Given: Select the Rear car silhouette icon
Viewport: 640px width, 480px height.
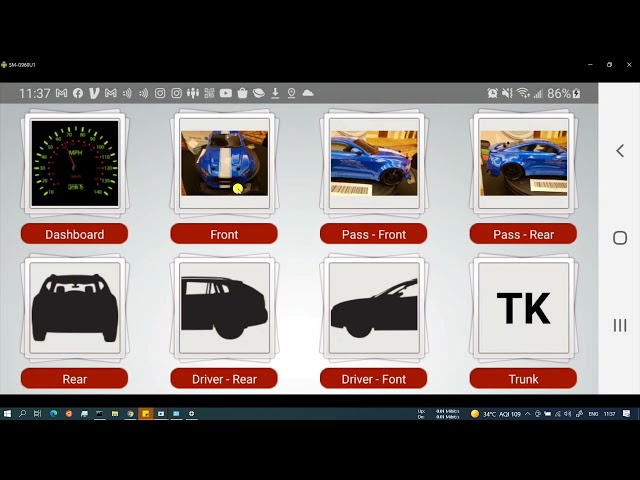Looking at the screenshot, I should point(75,308).
